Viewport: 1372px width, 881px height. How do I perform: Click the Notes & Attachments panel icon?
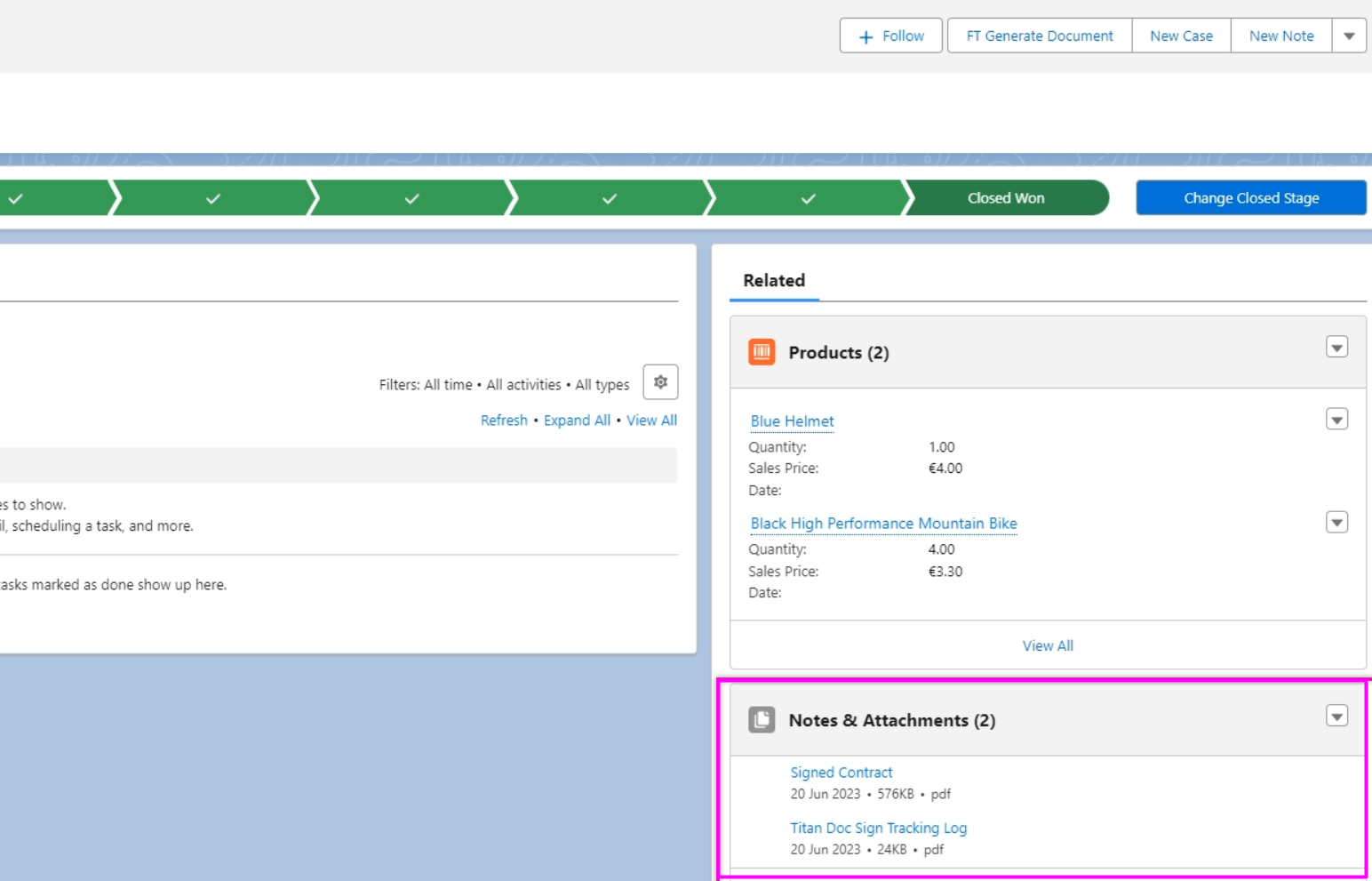762,718
